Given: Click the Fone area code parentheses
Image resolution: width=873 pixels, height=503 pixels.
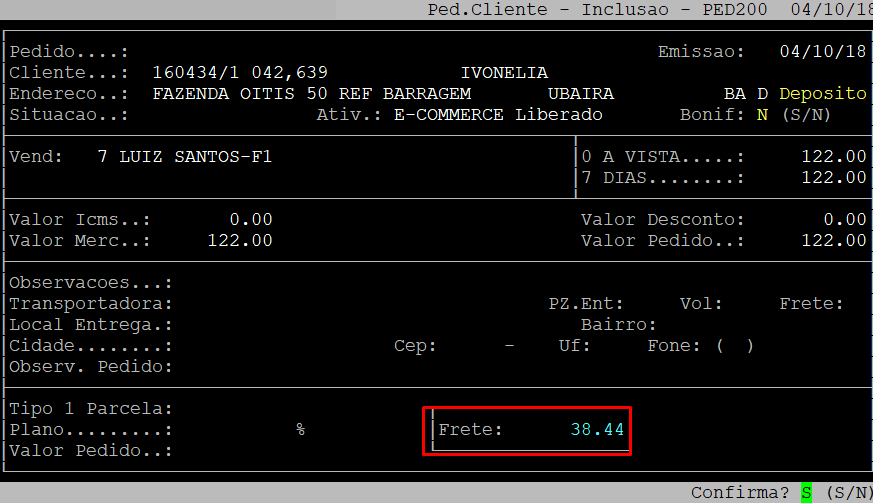Looking at the screenshot, I should (734, 346).
